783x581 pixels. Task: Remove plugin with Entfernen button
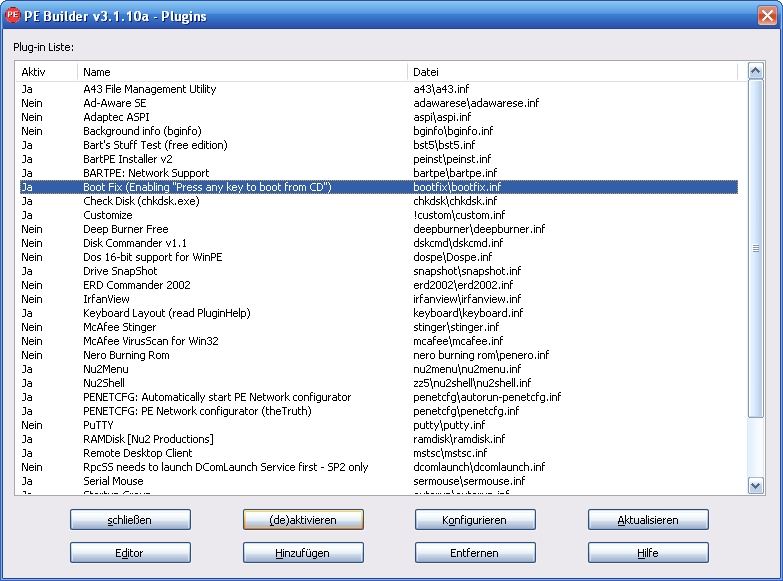pyautogui.click(x=475, y=553)
